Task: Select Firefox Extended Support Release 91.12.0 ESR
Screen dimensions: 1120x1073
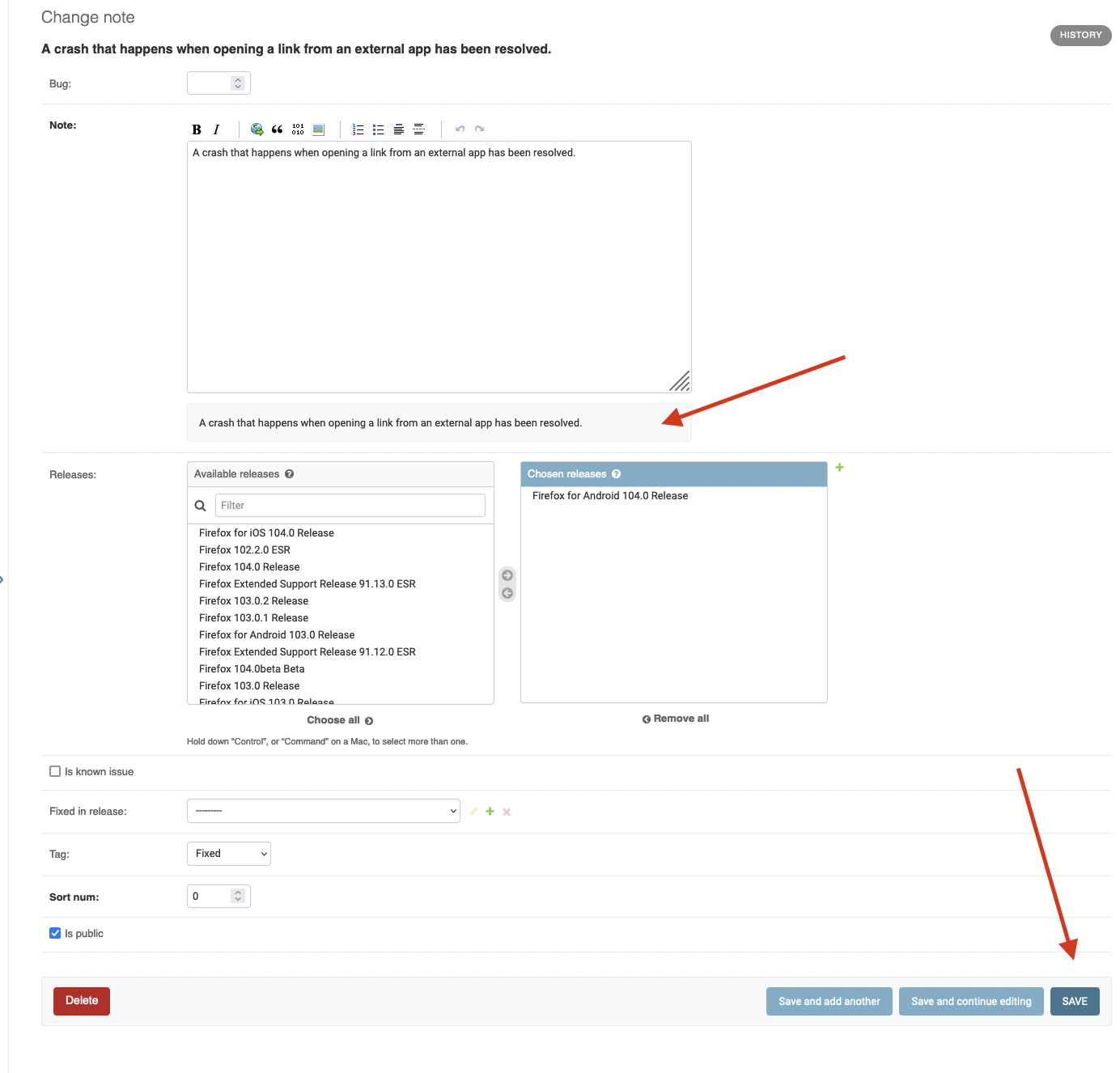Action: 308,651
